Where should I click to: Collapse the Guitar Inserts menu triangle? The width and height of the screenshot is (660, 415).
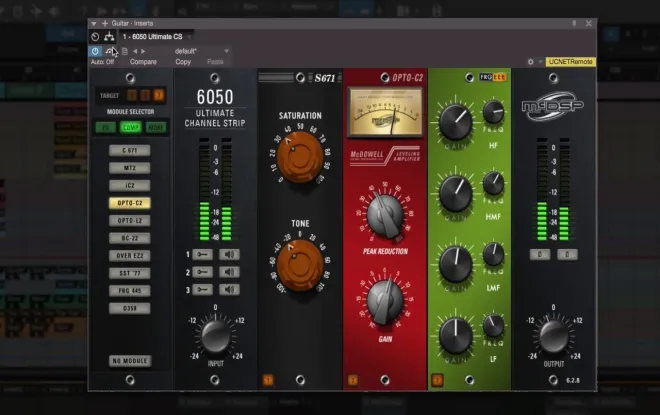pos(94,24)
